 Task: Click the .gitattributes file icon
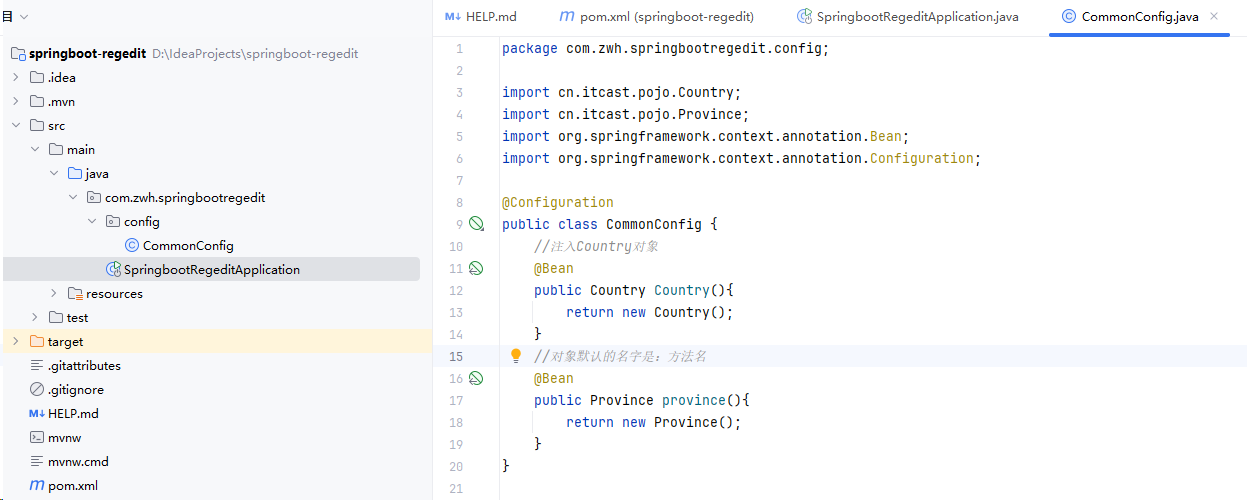pos(37,365)
